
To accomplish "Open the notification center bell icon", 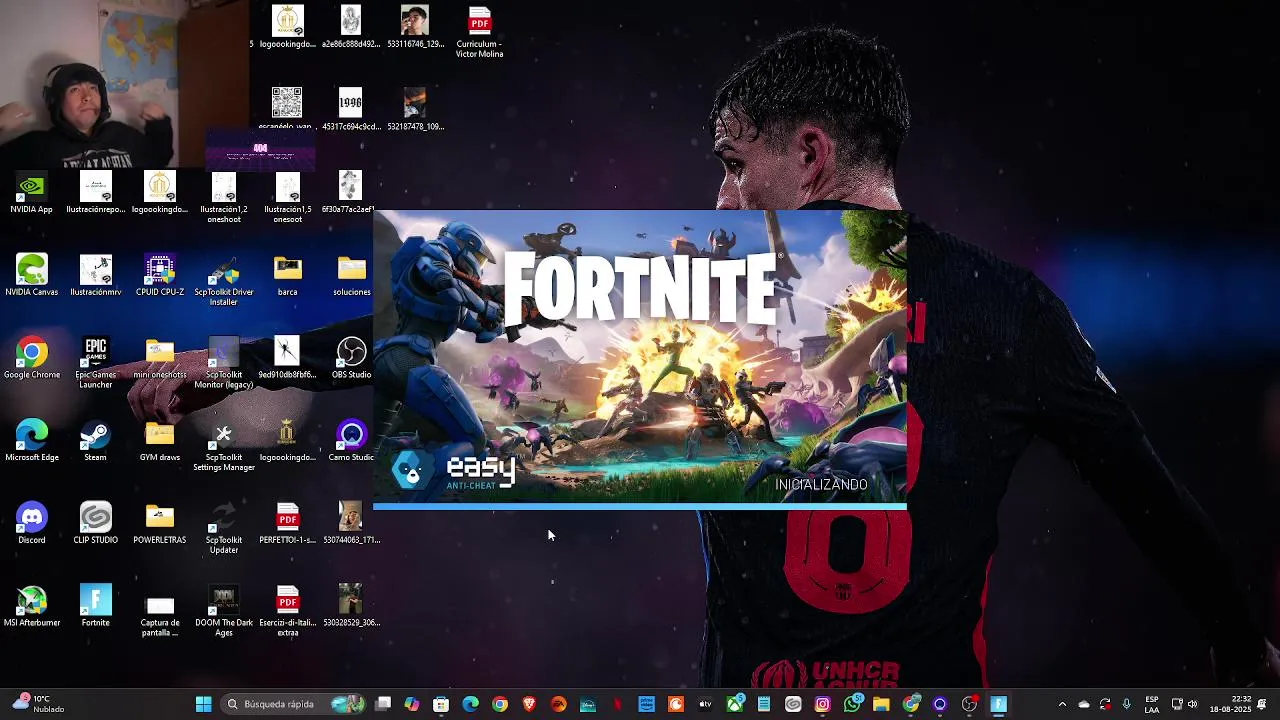I will (x=1262, y=704).
